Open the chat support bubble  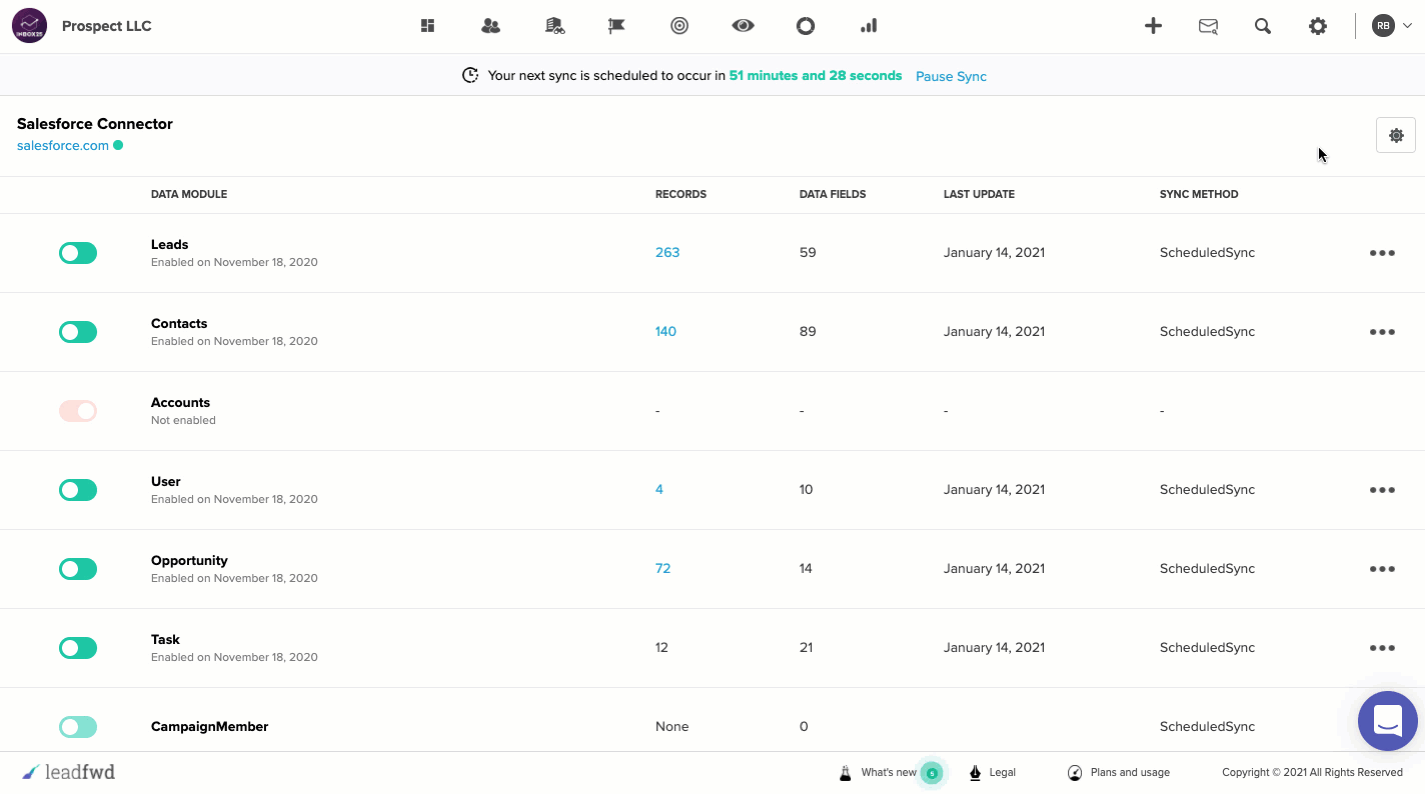1388,721
